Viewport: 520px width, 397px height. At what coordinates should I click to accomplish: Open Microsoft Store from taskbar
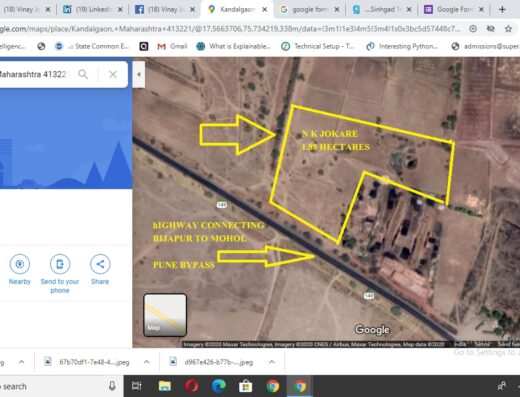point(246,386)
